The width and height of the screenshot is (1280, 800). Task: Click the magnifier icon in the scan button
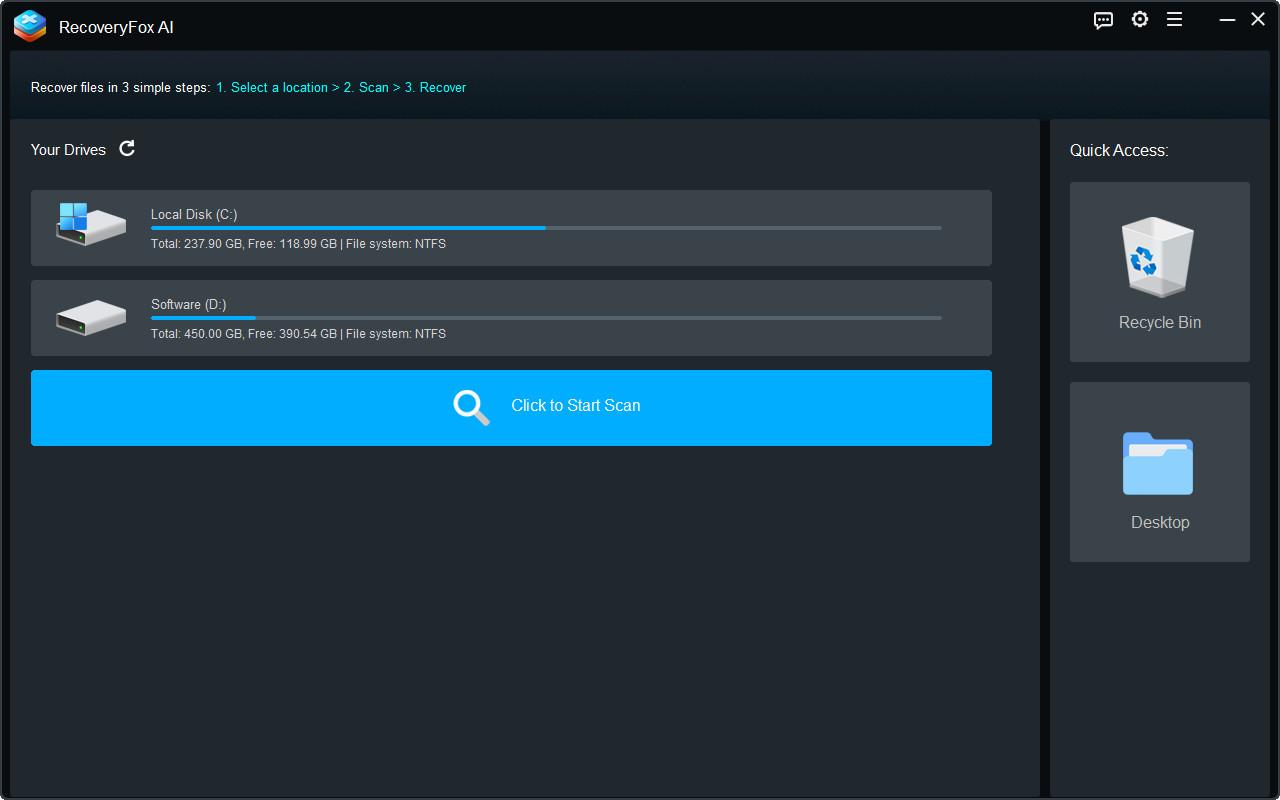[470, 407]
